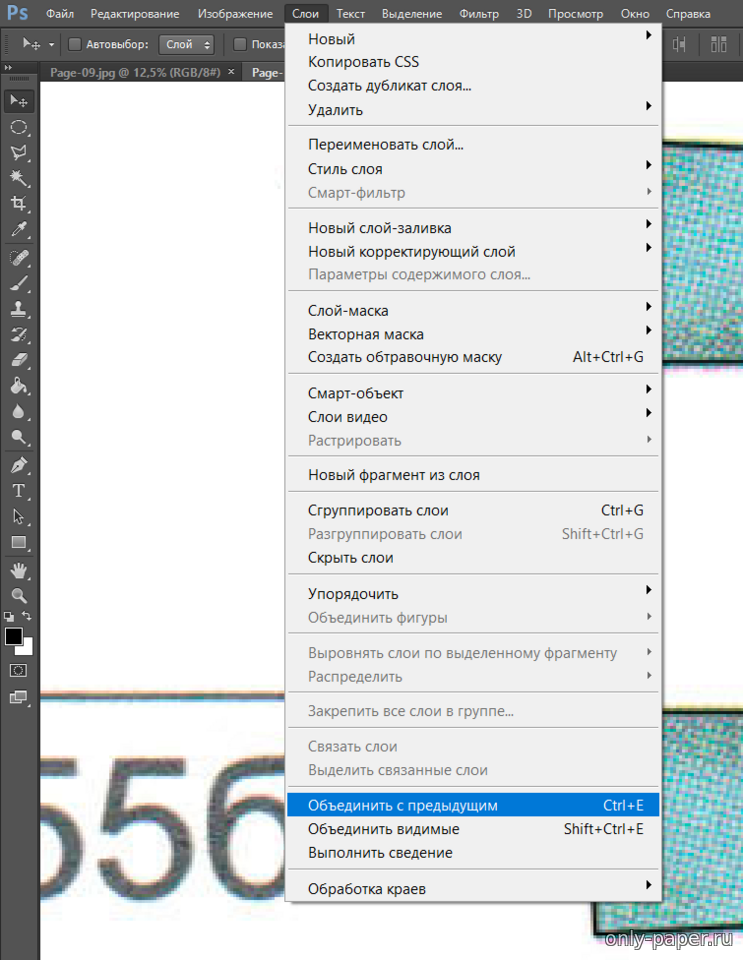Select the Elliptical Marquee tool
The width and height of the screenshot is (743, 960).
[19, 127]
